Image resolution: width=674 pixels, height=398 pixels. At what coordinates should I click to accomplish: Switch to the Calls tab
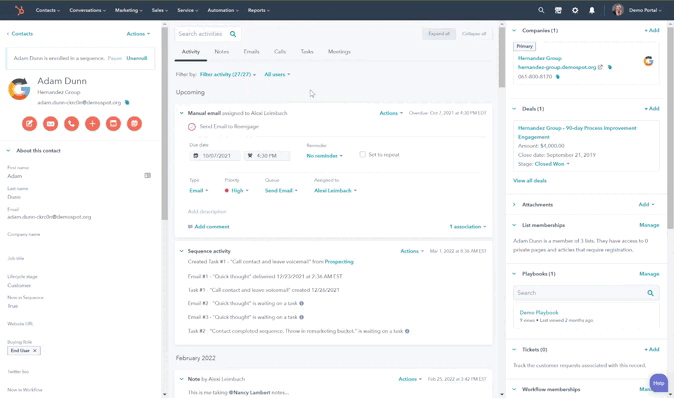pyautogui.click(x=280, y=52)
